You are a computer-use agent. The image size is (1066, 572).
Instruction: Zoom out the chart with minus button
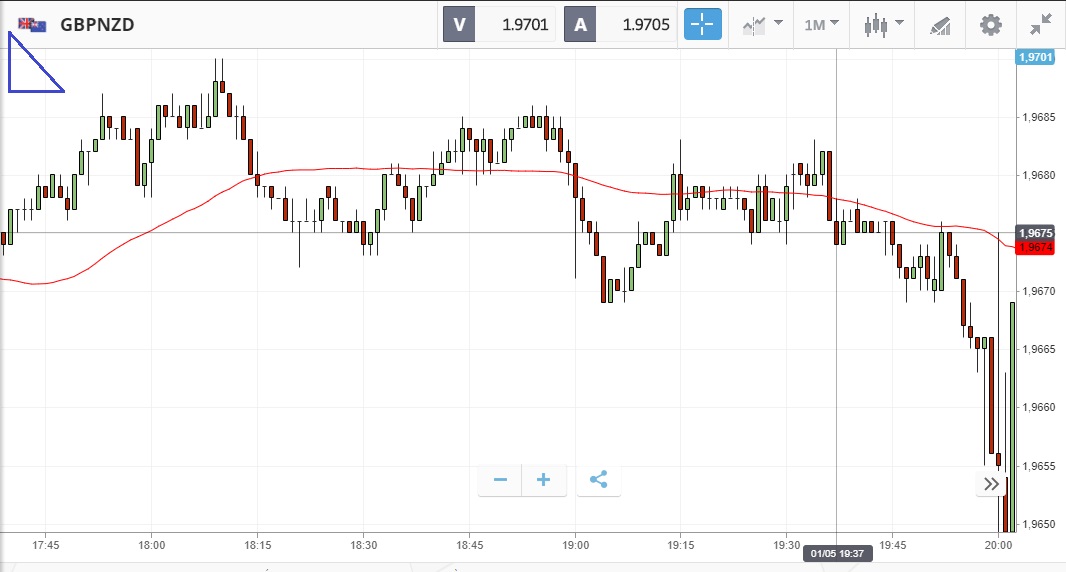[x=500, y=480]
